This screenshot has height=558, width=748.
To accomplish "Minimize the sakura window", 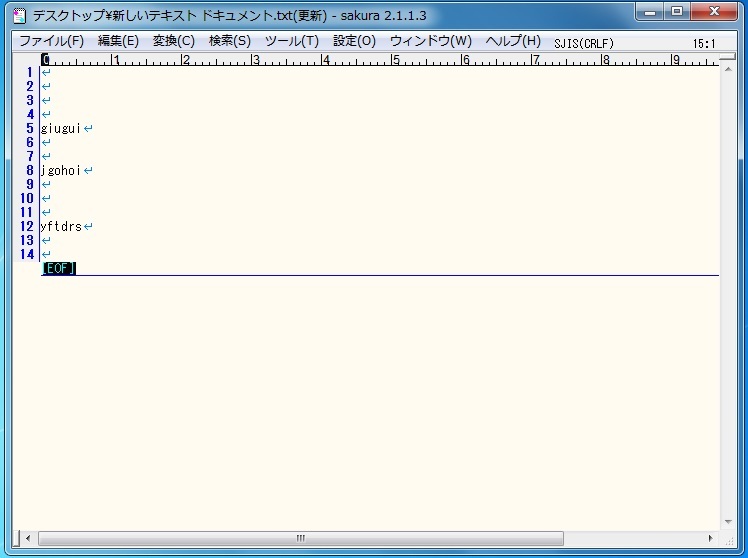I will pos(650,12).
